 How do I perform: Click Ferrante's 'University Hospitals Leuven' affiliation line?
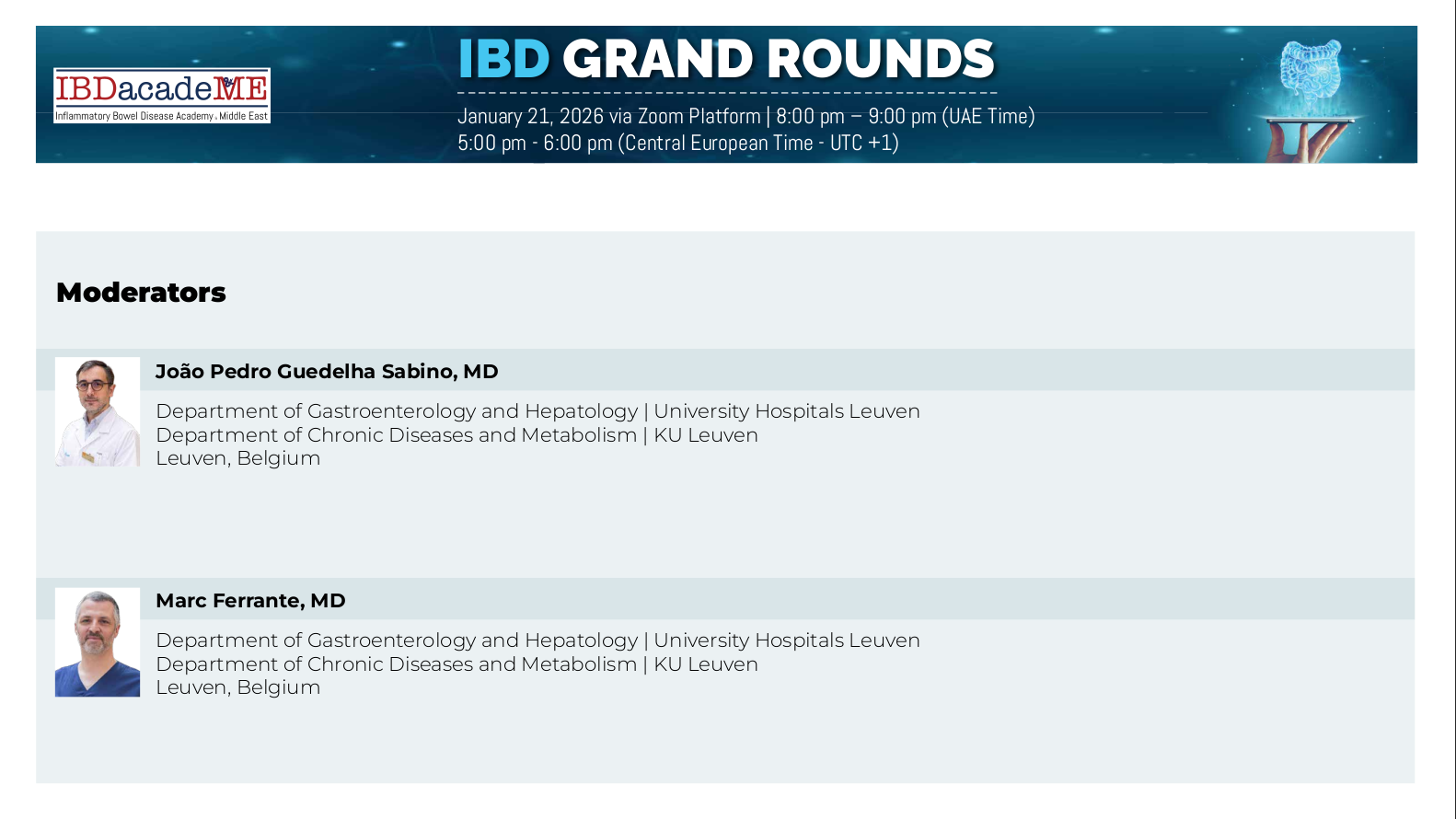click(537, 640)
